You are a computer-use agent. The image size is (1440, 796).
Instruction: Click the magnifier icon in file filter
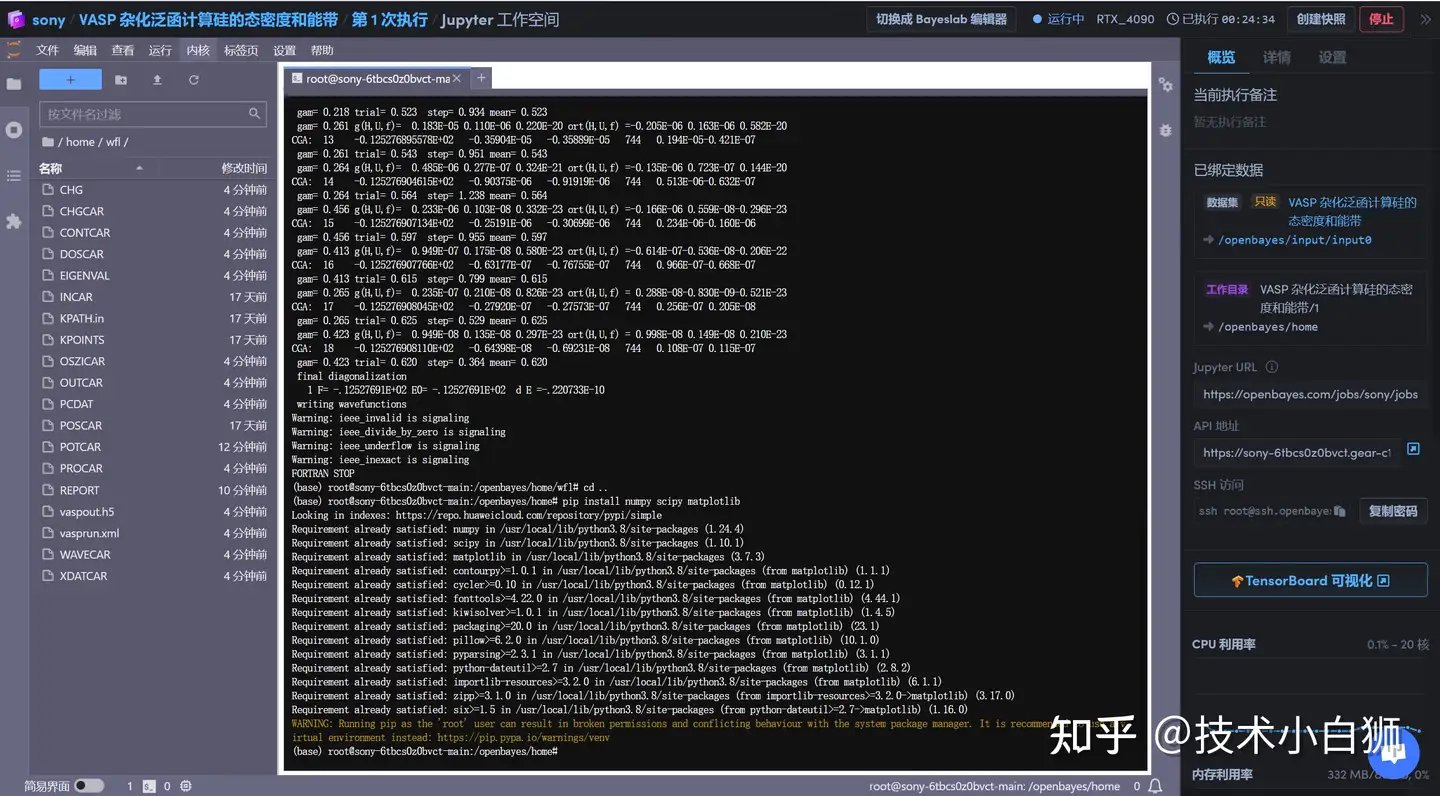[254, 114]
